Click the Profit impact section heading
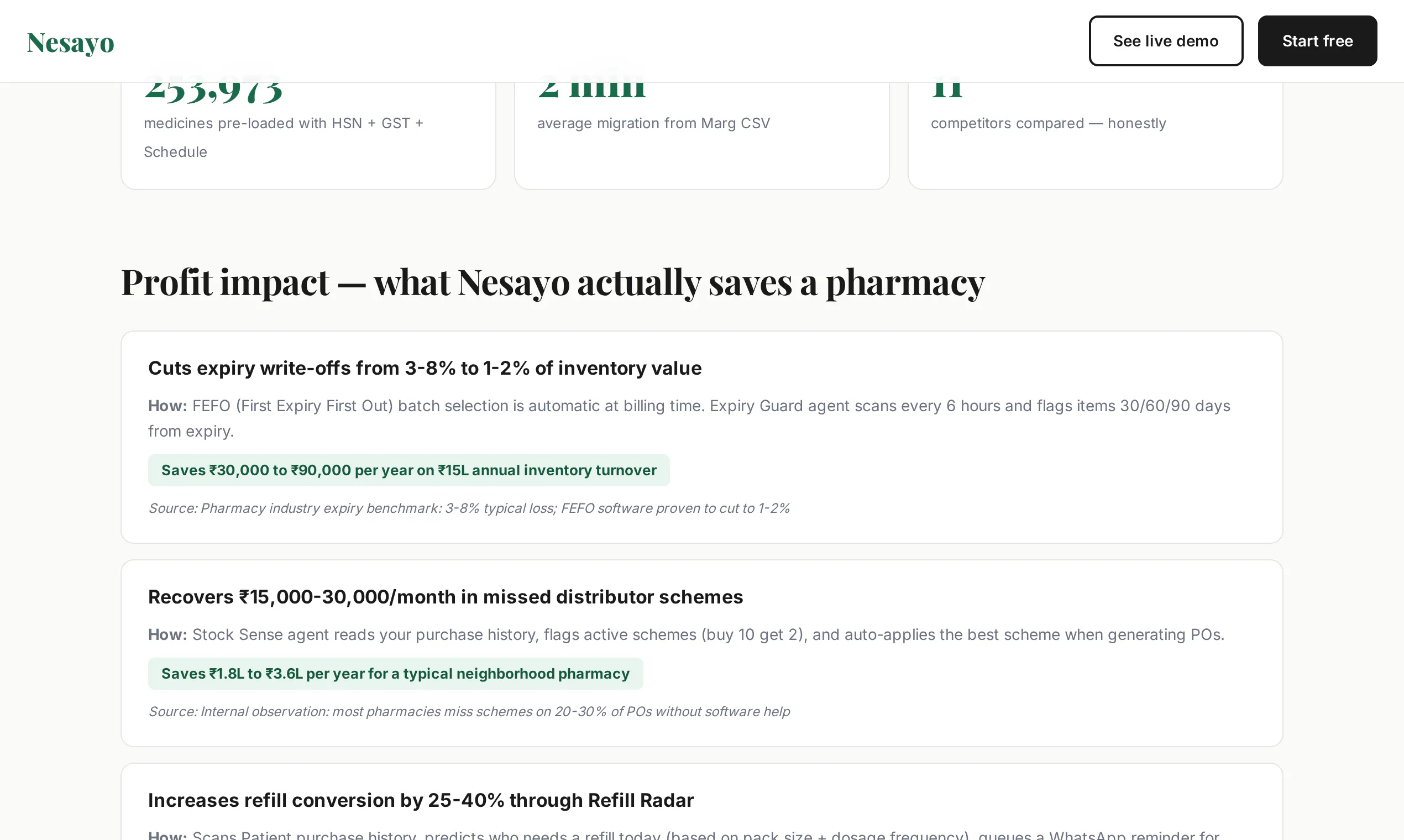The width and height of the screenshot is (1404, 840). [x=553, y=282]
